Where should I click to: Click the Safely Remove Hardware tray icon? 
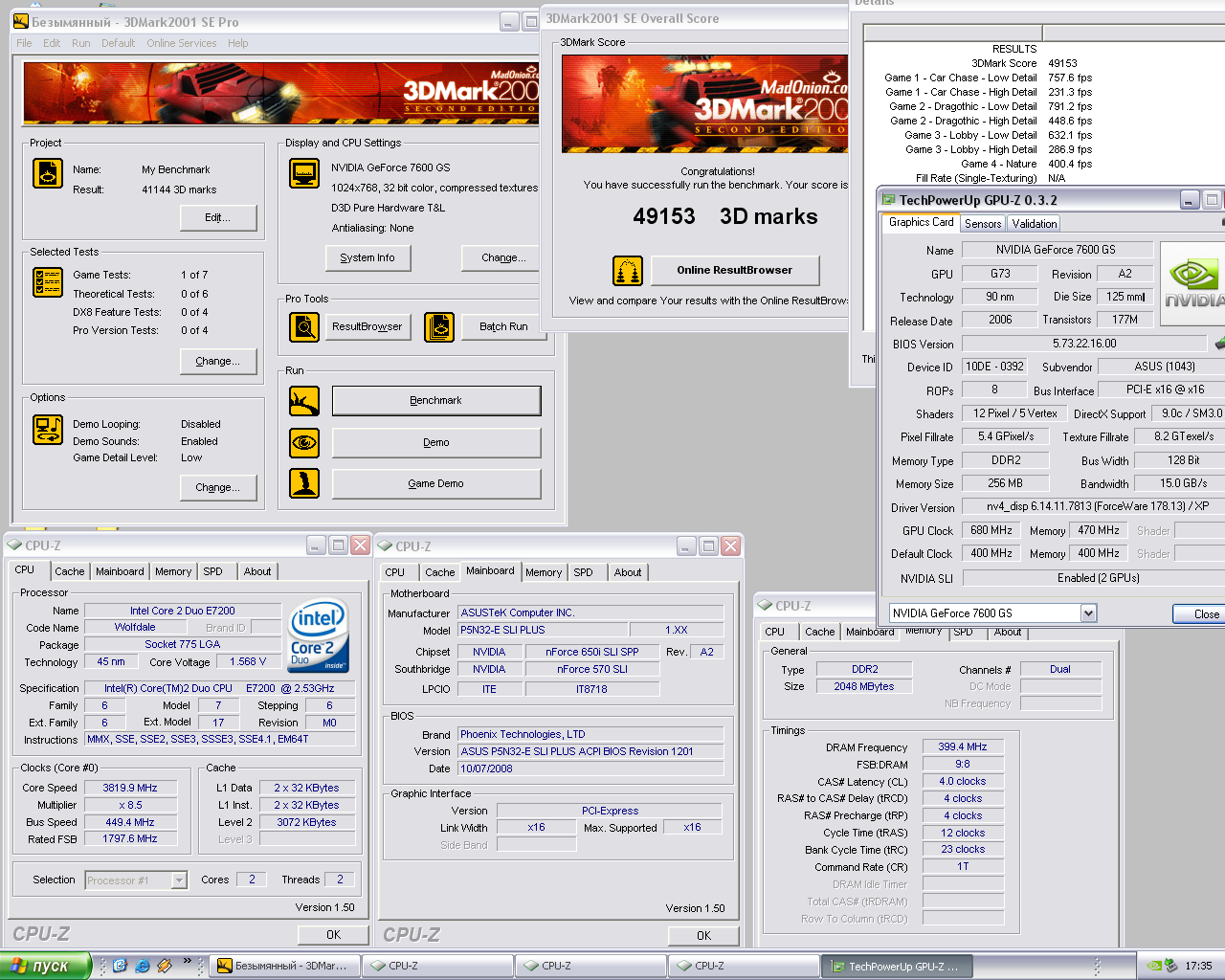click(1172, 966)
